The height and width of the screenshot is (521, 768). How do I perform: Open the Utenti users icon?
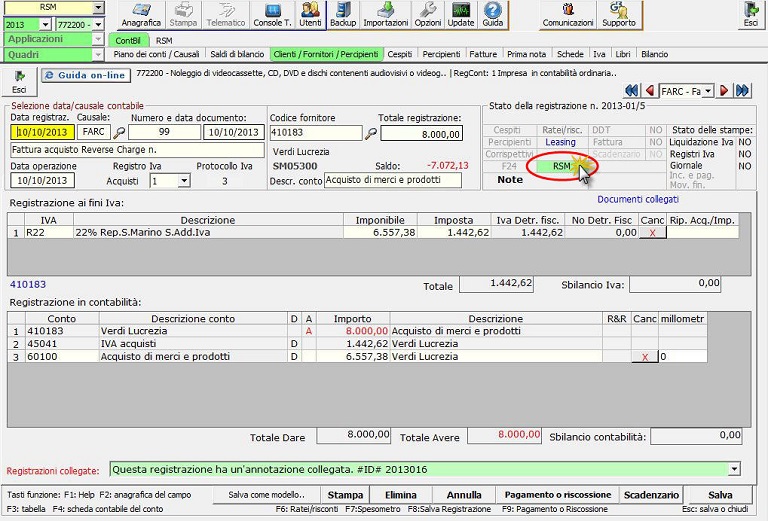[311, 15]
